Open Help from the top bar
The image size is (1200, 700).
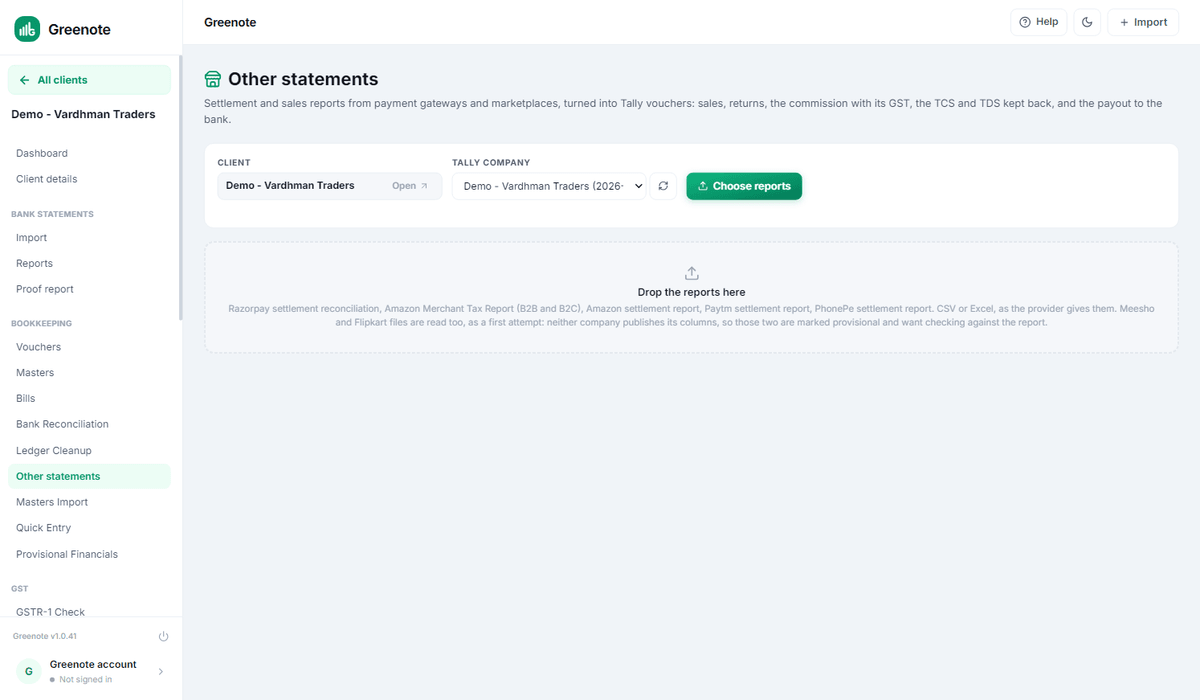point(1038,22)
